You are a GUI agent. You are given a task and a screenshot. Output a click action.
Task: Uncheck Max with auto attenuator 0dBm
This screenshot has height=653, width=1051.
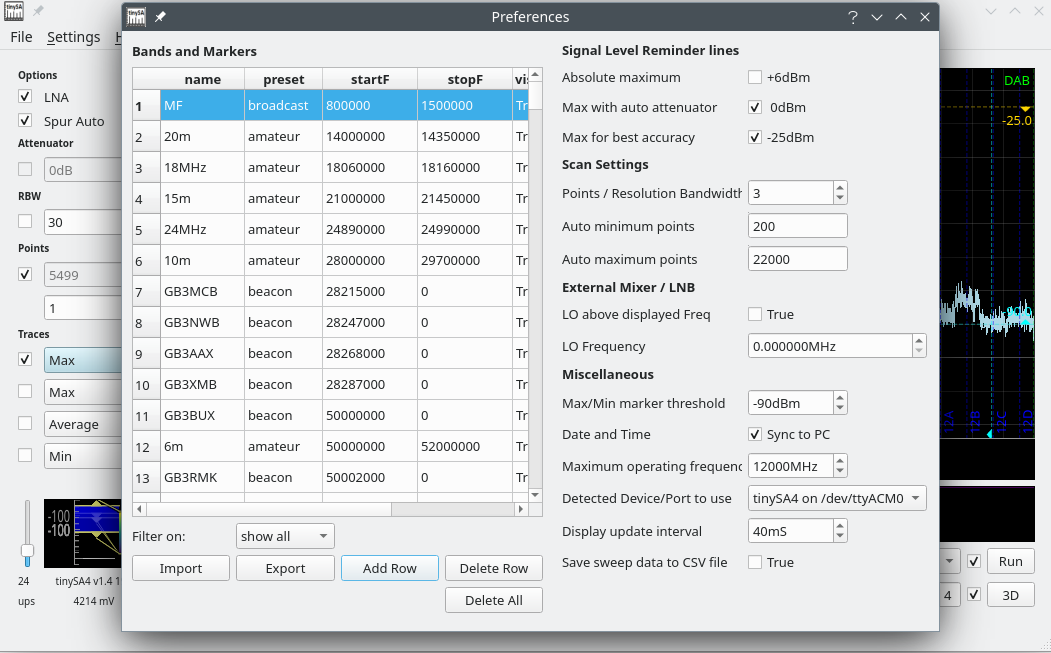click(x=755, y=107)
